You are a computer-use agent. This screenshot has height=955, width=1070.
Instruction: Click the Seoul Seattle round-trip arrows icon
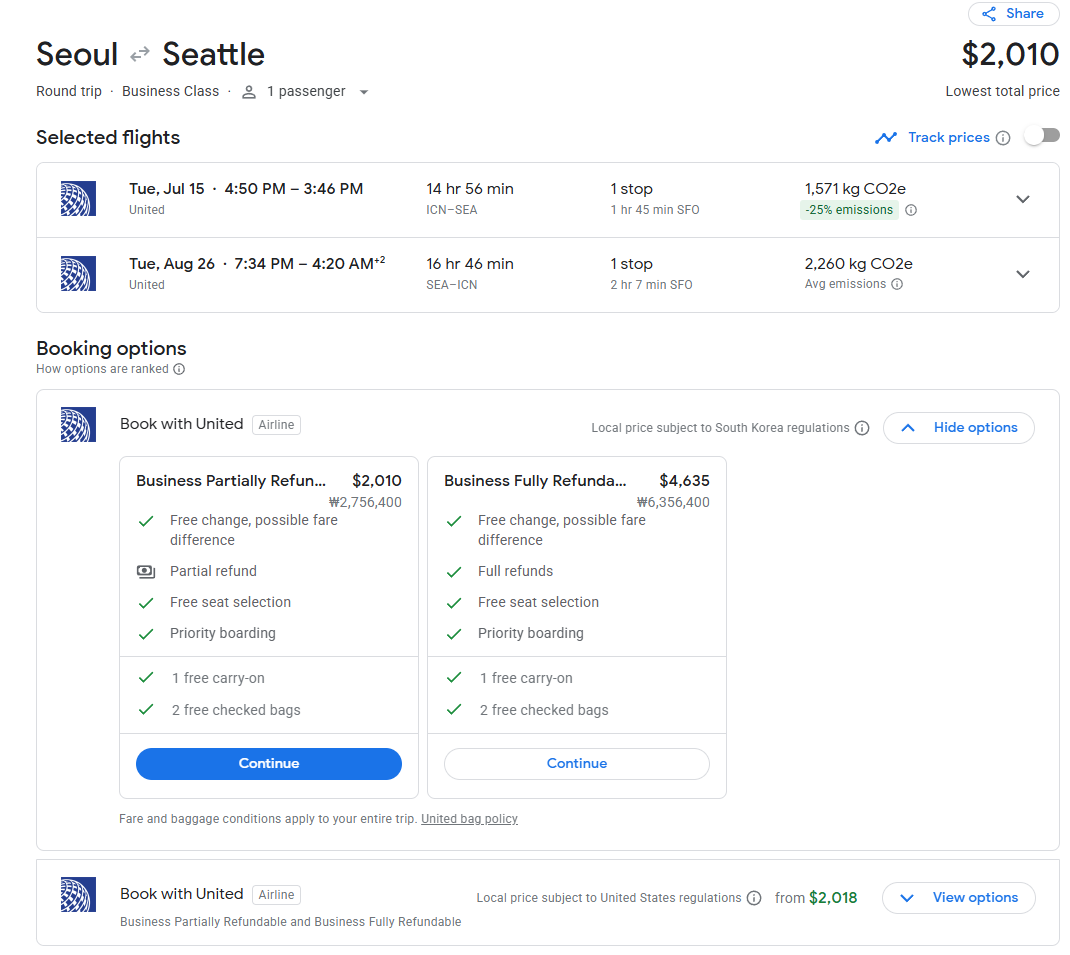pyautogui.click(x=140, y=54)
